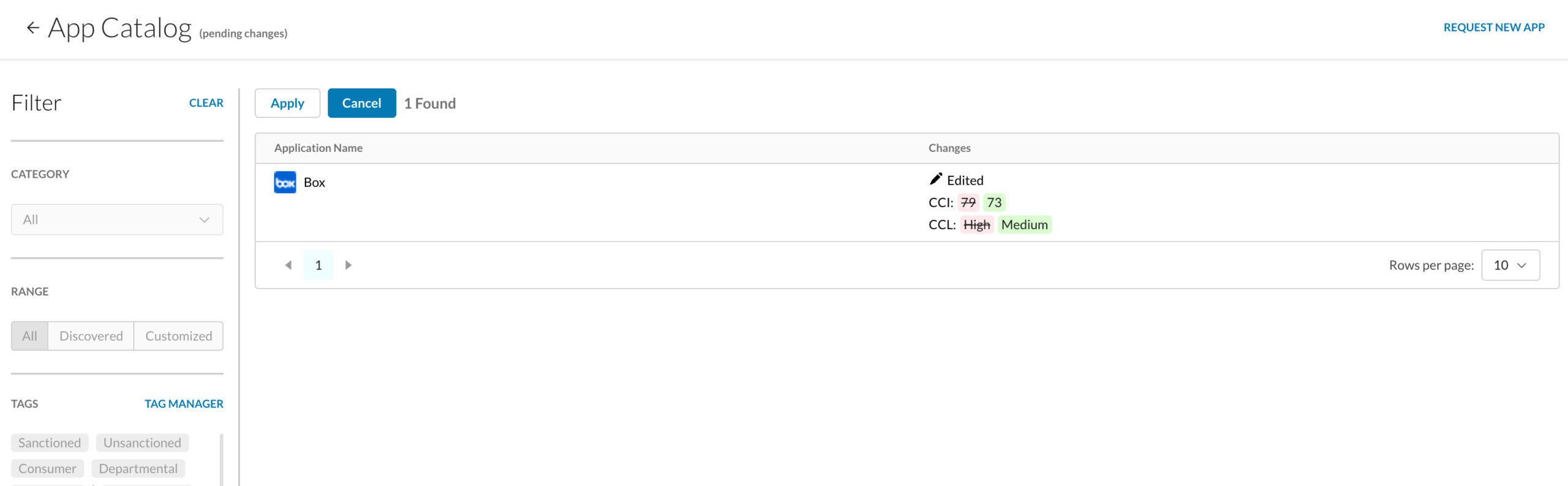Open the Tag Manager link
The width and height of the screenshot is (1568, 486).
(x=184, y=404)
